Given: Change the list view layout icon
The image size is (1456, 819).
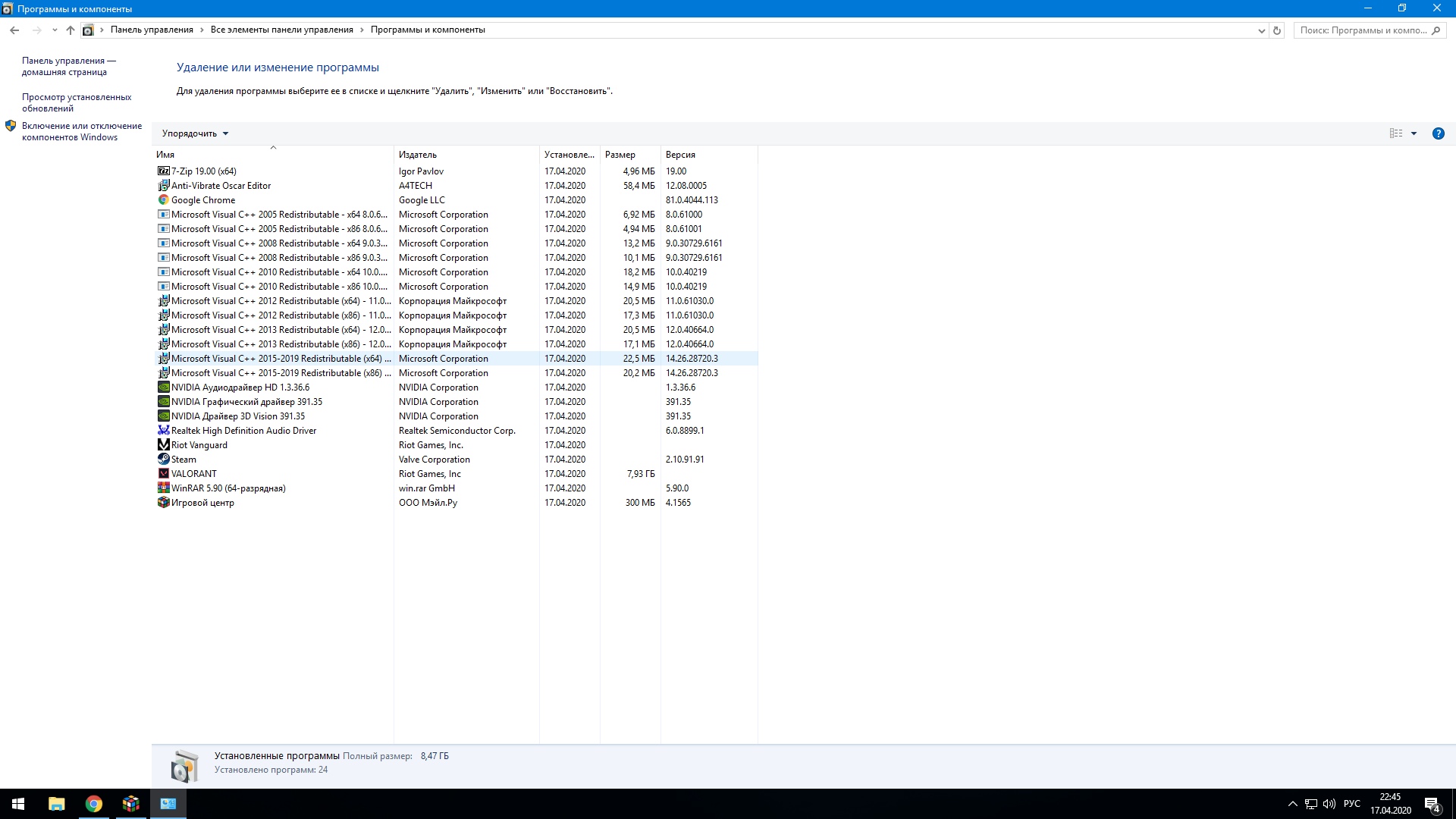Looking at the screenshot, I should [x=1396, y=133].
